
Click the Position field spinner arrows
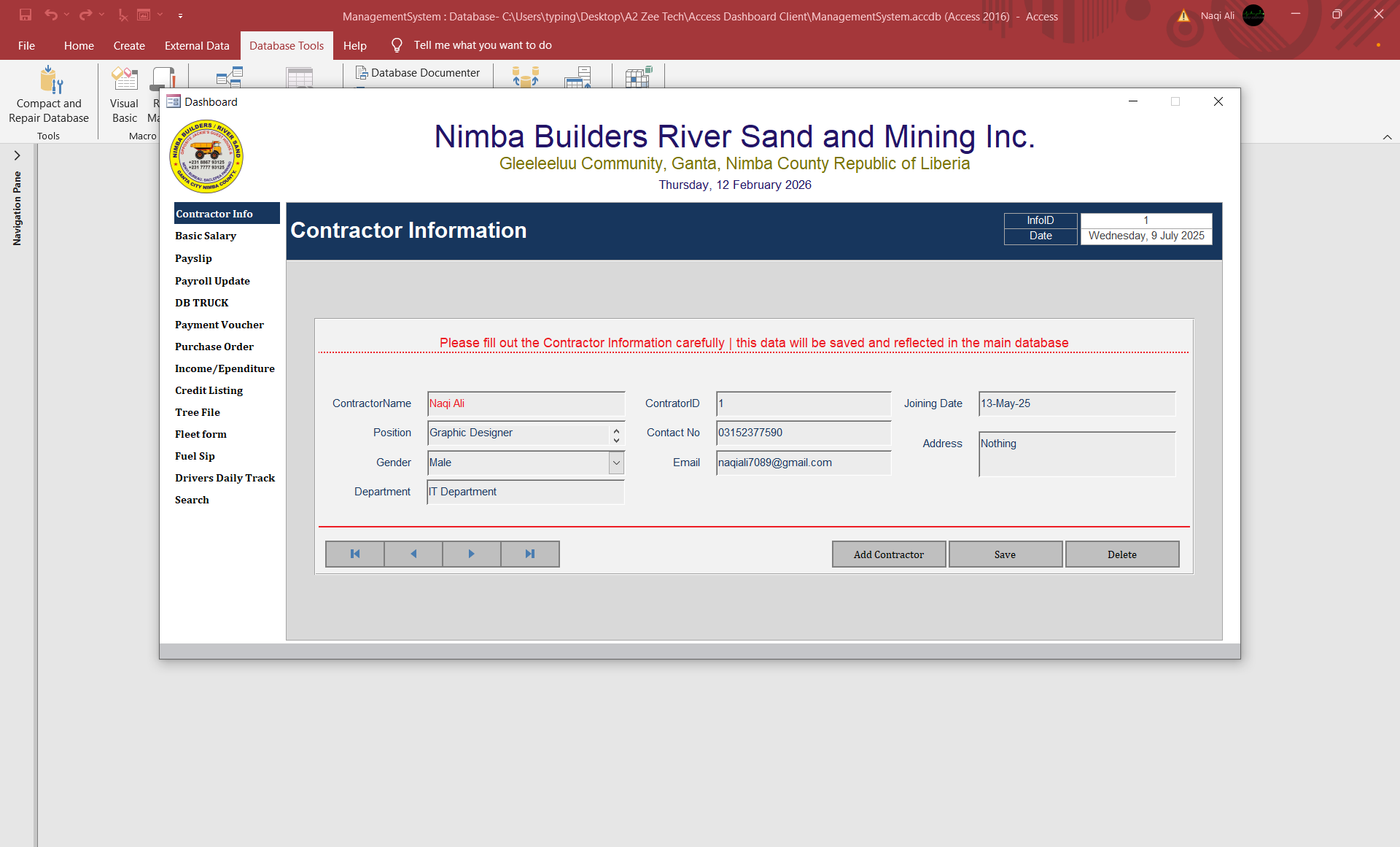click(616, 436)
